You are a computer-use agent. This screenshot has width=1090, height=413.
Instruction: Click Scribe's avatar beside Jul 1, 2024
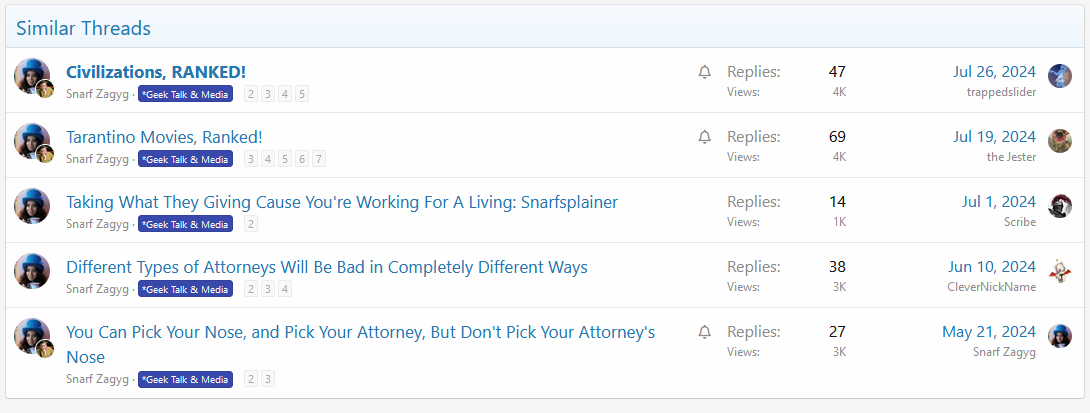pyautogui.click(x=1060, y=206)
